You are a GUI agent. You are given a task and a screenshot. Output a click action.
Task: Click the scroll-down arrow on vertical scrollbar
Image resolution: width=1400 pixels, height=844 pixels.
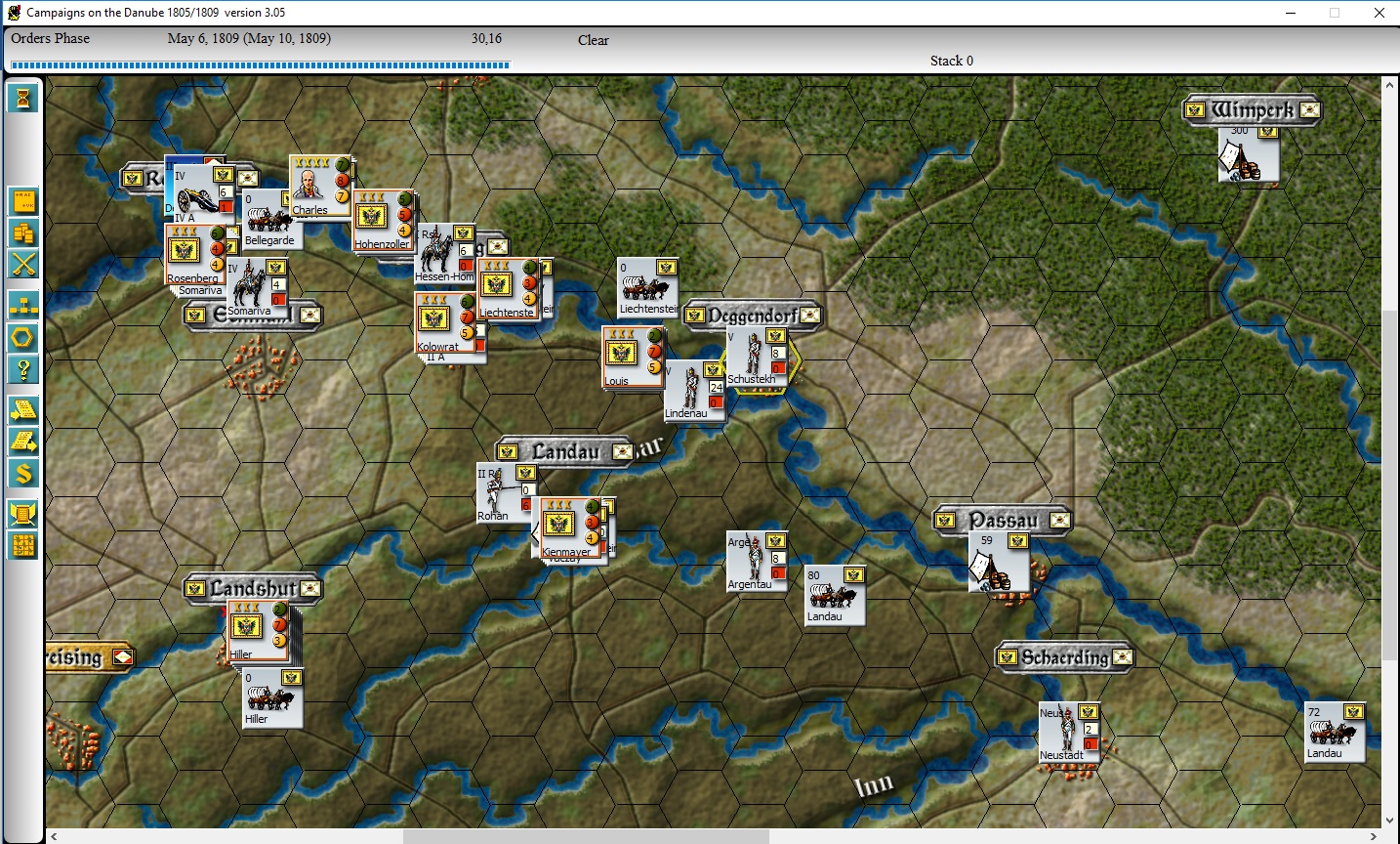point(1389,821)
